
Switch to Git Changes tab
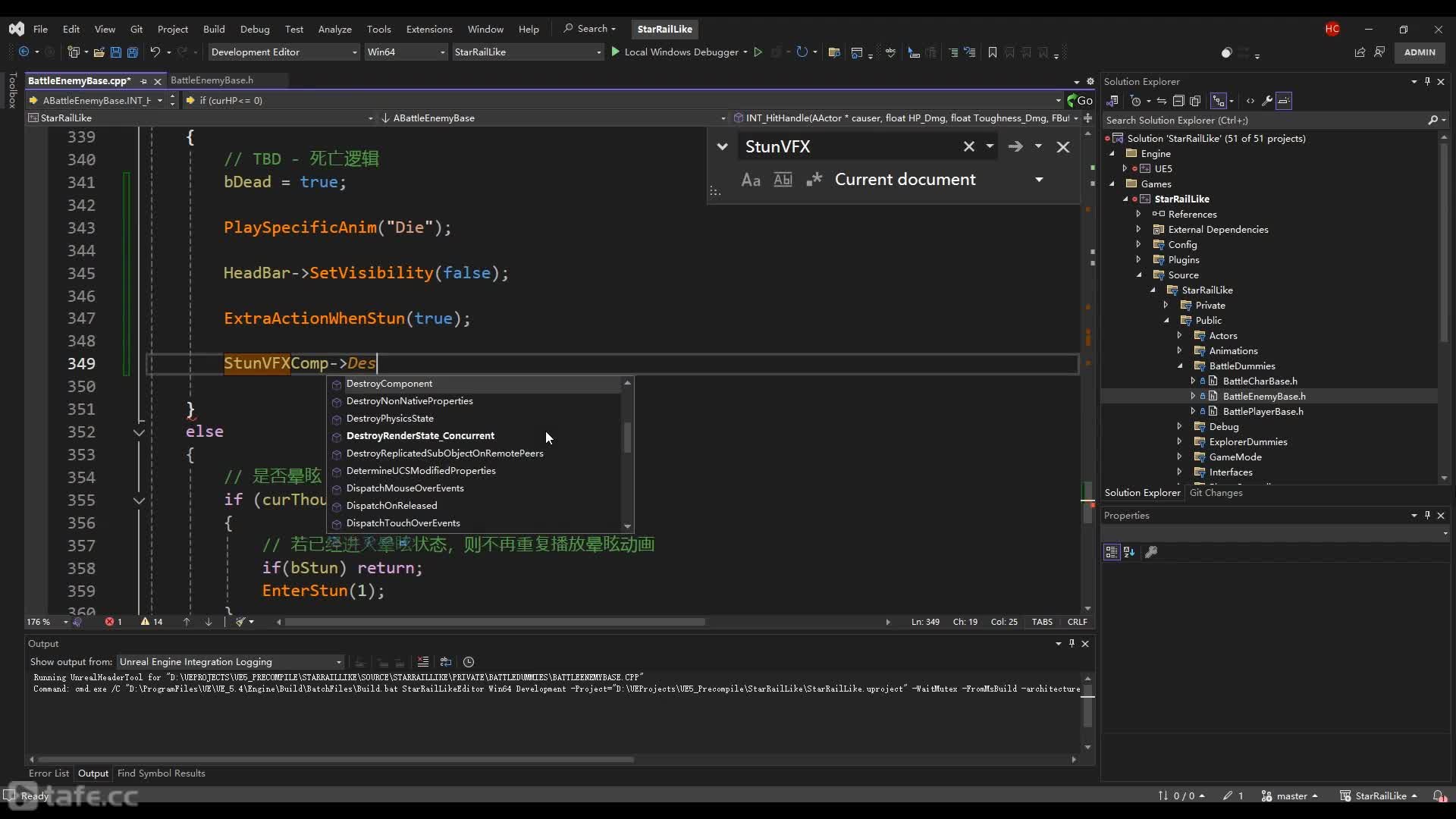coord(1216,493)
